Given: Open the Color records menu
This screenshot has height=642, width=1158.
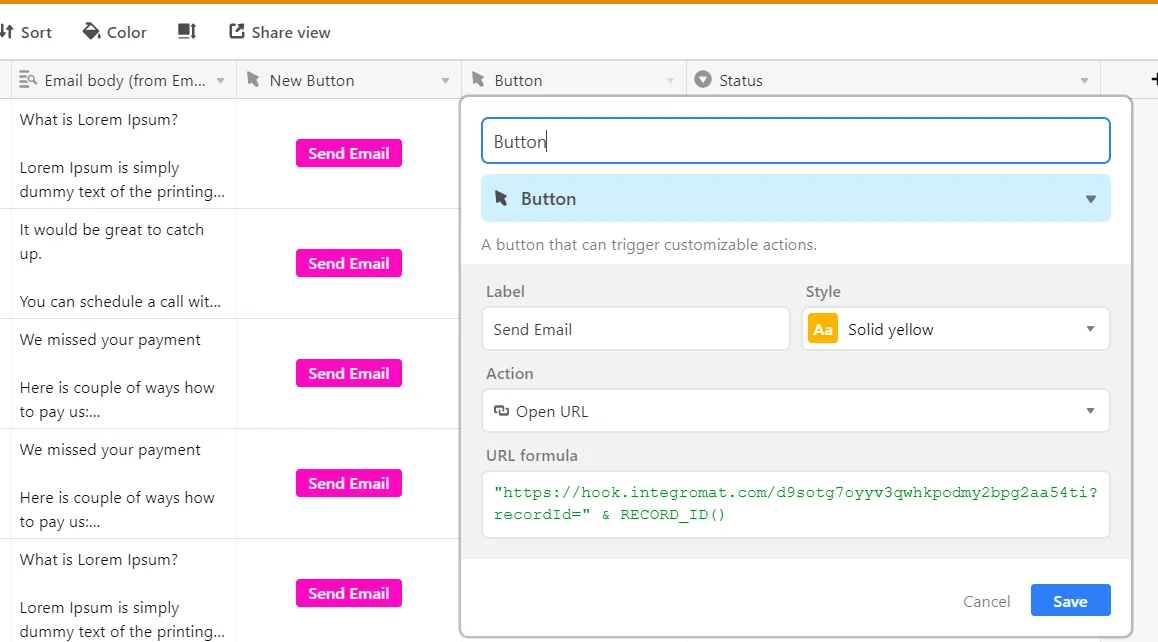Looking at the screenshot, I should point(114,32).
